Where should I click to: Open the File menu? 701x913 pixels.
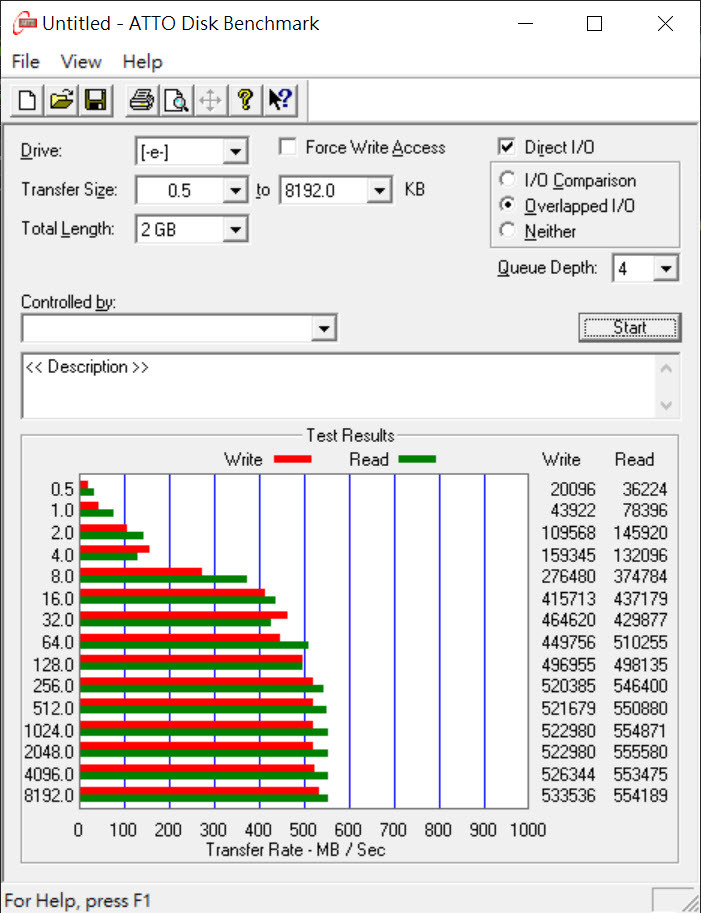pyautogui.click(x=26, y=62)
